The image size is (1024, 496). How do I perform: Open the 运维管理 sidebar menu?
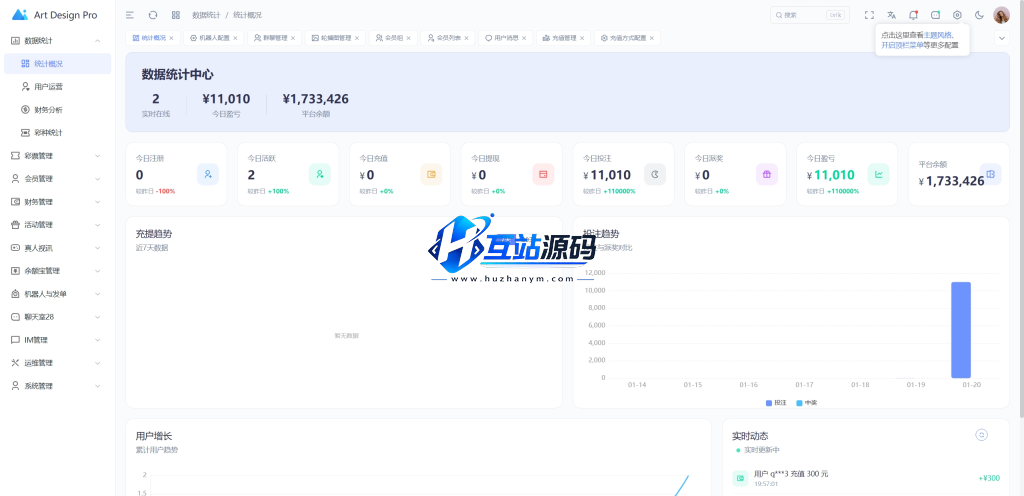(57, 363)
